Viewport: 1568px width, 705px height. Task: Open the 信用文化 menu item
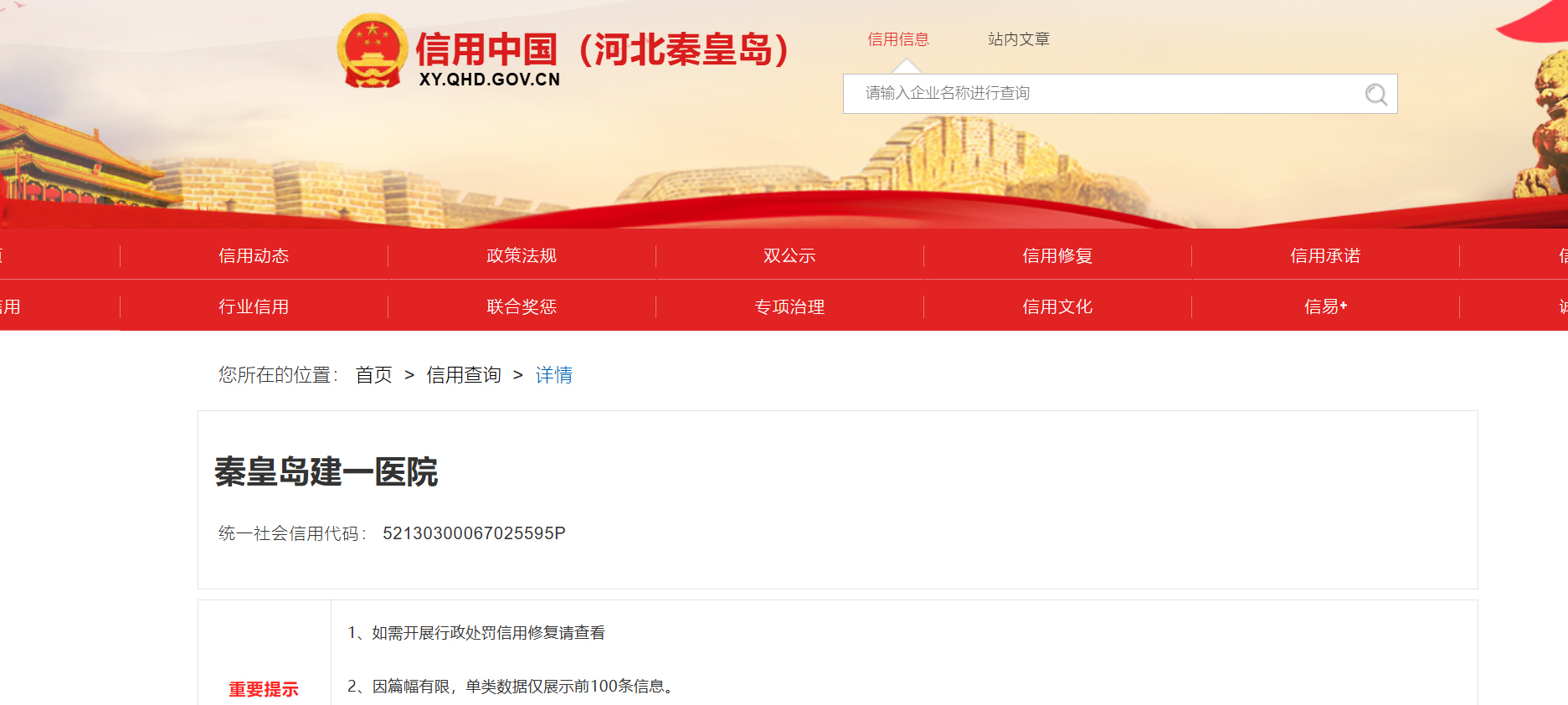1057,307
